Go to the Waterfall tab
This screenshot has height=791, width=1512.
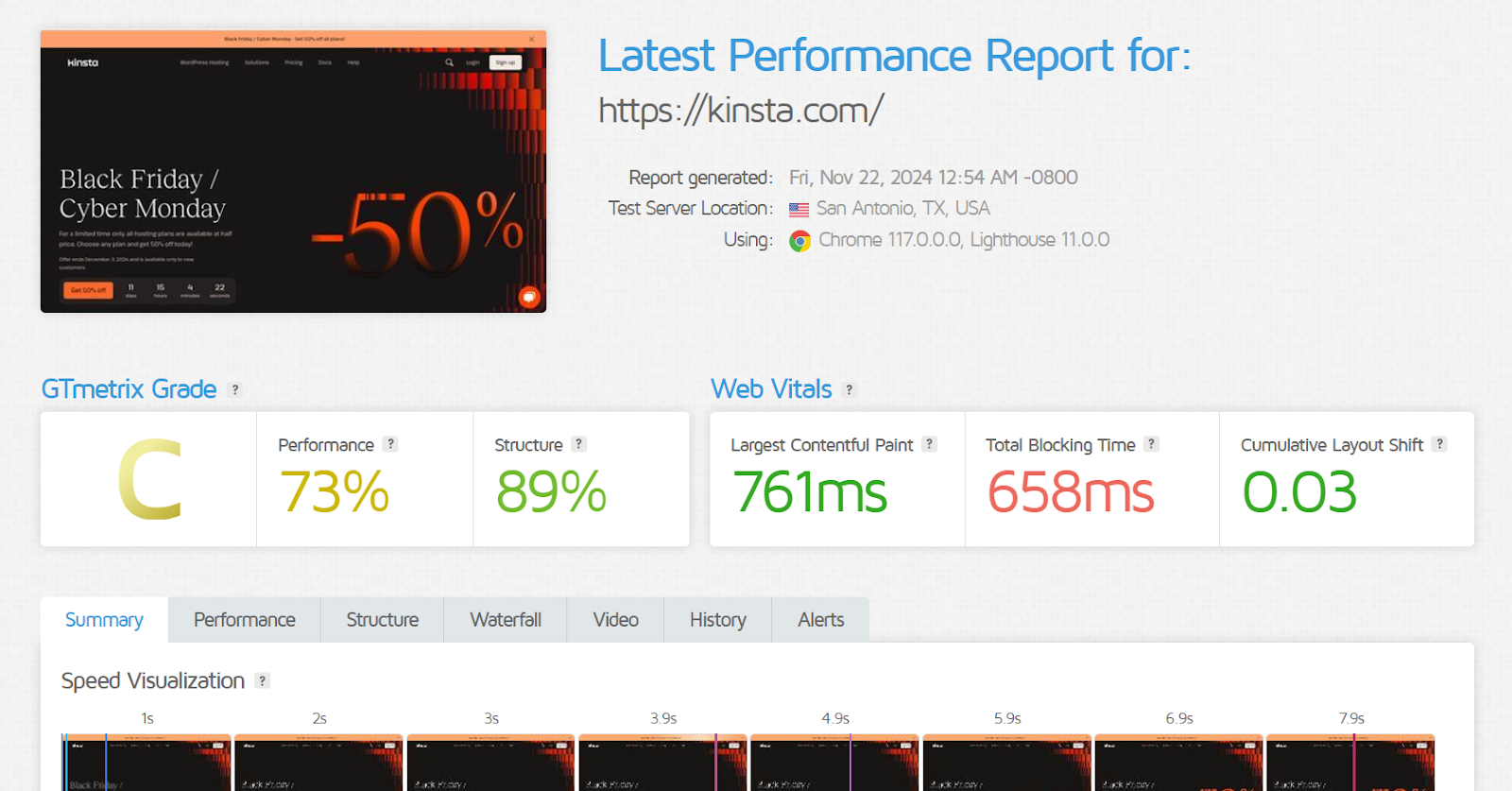click(506, 620)
